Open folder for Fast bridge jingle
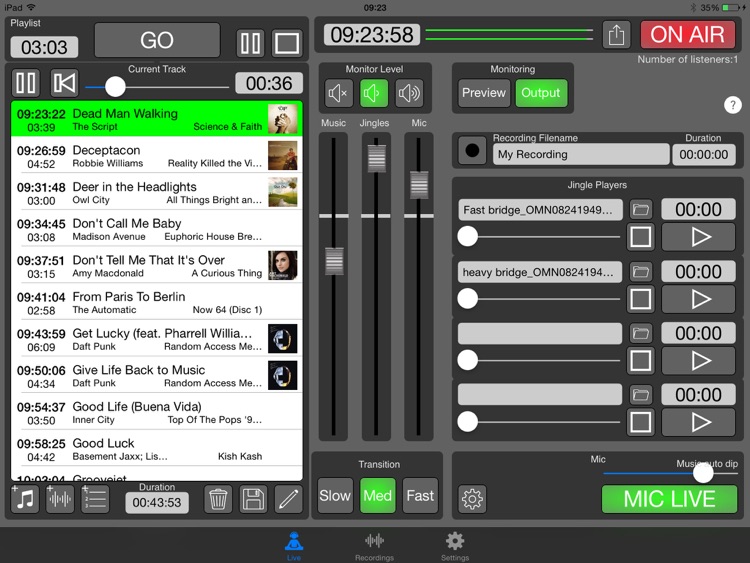 (640, 210)
